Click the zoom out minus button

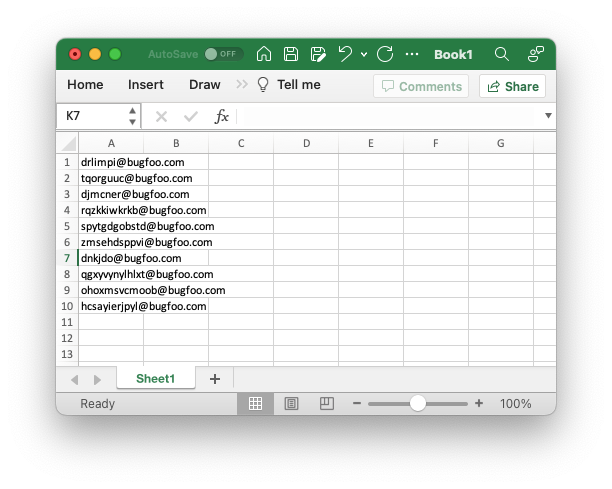click(x=357, y=403)
